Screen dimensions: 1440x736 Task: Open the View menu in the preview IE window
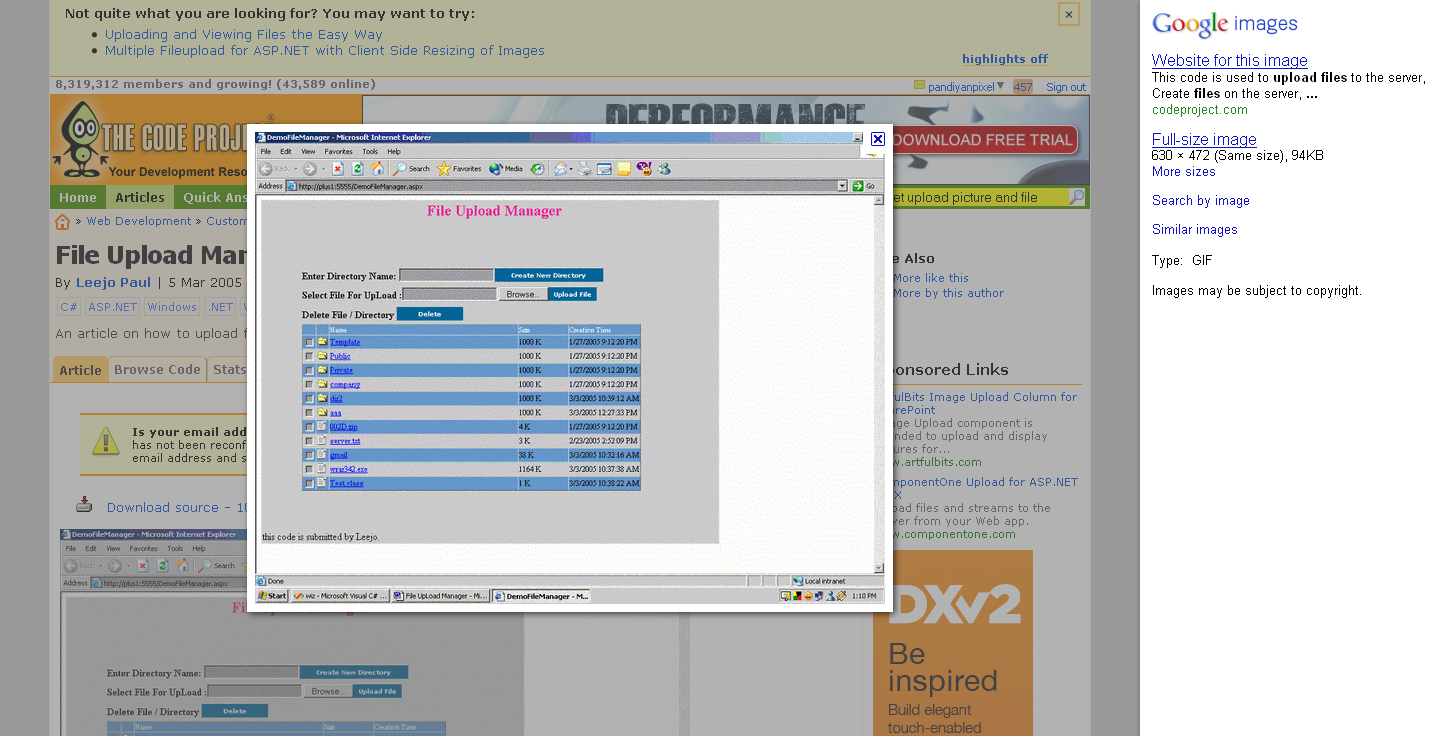click(x=308, y=151)
